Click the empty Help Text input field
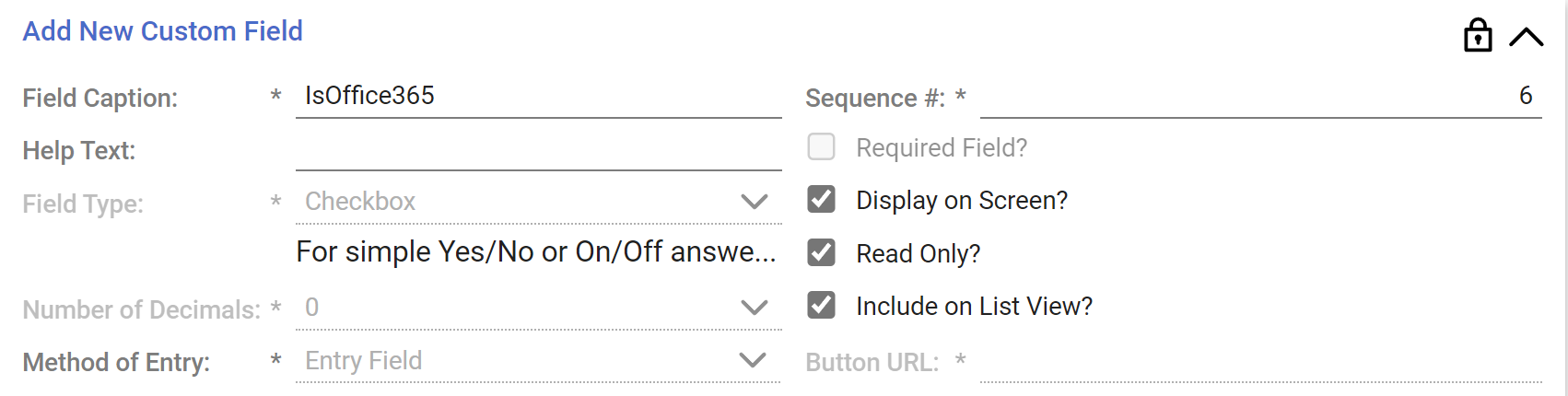The image size is (1568, 396). [538, 149]
